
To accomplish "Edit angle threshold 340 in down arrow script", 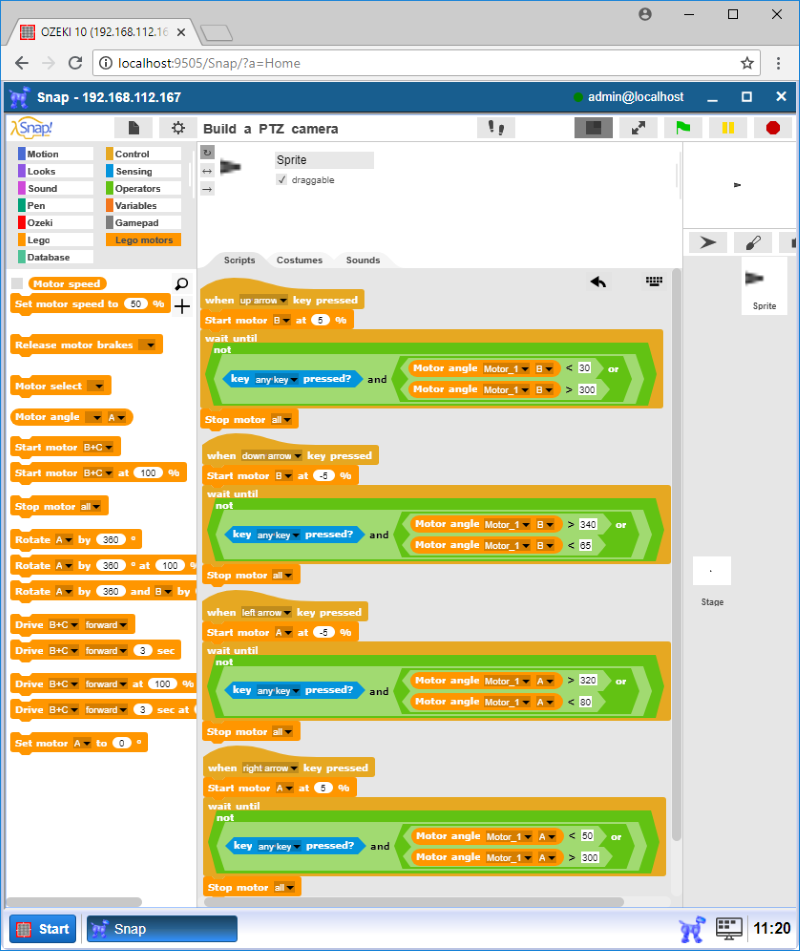I will click(587, 525).
